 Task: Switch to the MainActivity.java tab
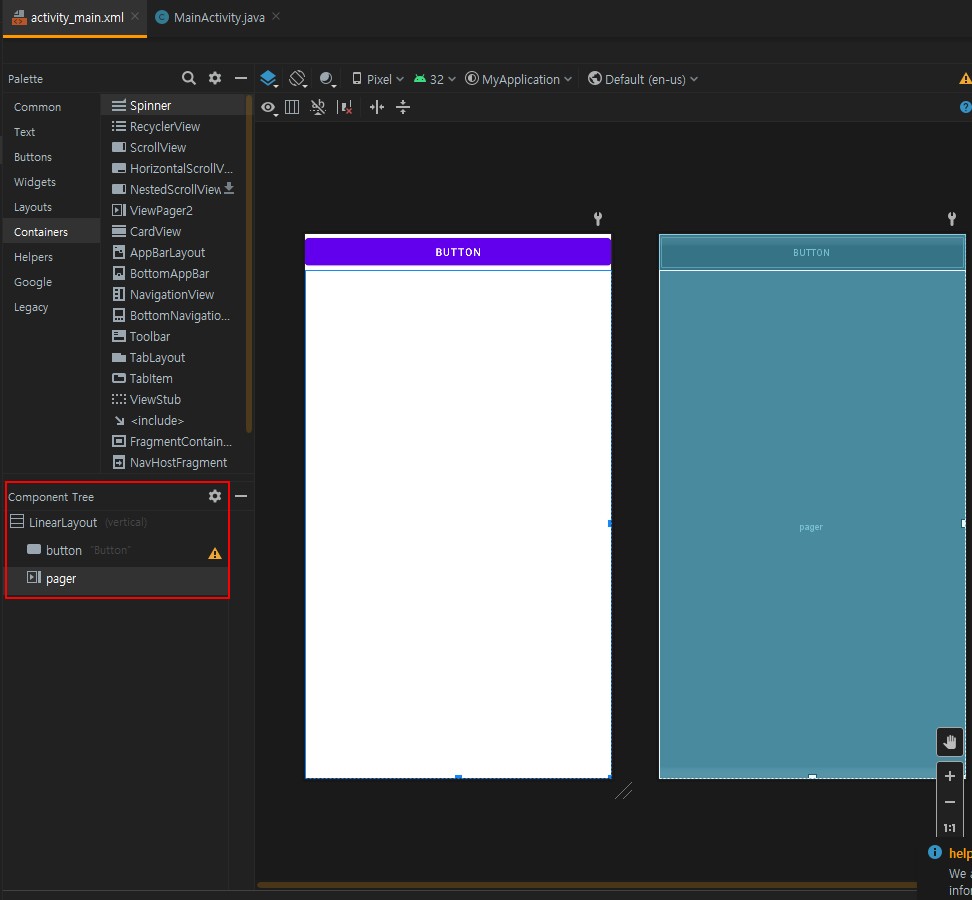click(x=218, y=18)
